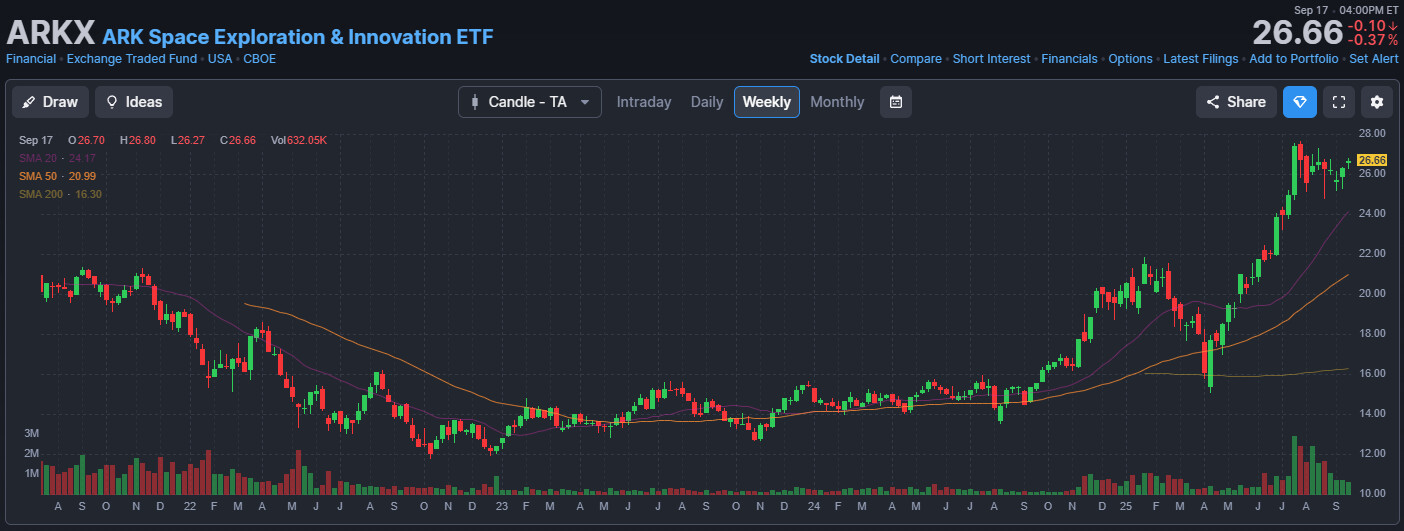Open the Draw tools
The width and height of the screenshot is (1404, 531).
click(50, 102)
